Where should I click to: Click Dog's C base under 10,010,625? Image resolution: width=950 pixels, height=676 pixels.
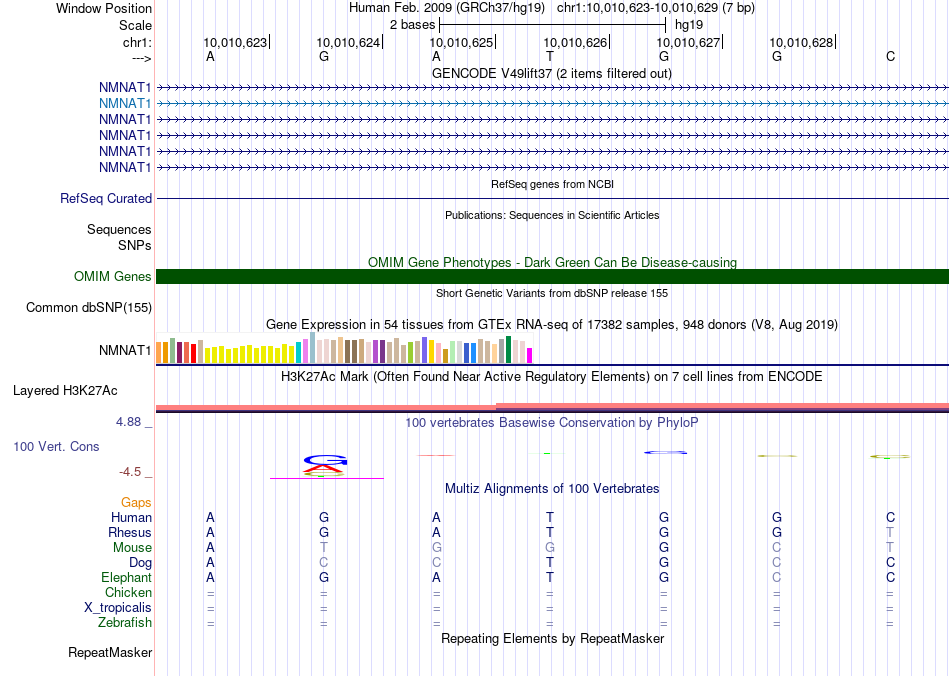[436, 563]
